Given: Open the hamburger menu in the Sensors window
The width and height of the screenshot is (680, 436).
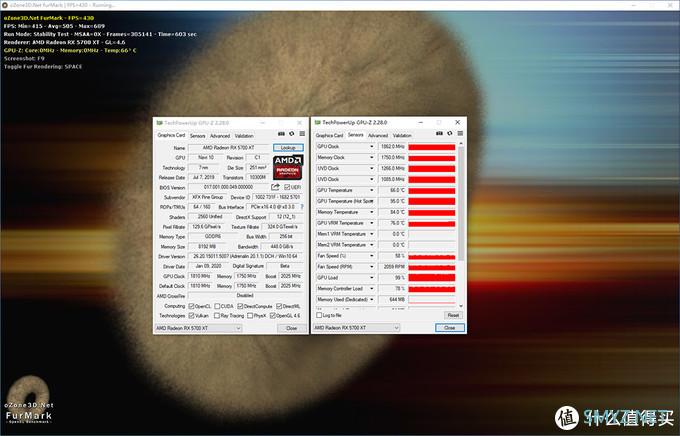Looking at the screenshot, I should (x=460, y=134).
